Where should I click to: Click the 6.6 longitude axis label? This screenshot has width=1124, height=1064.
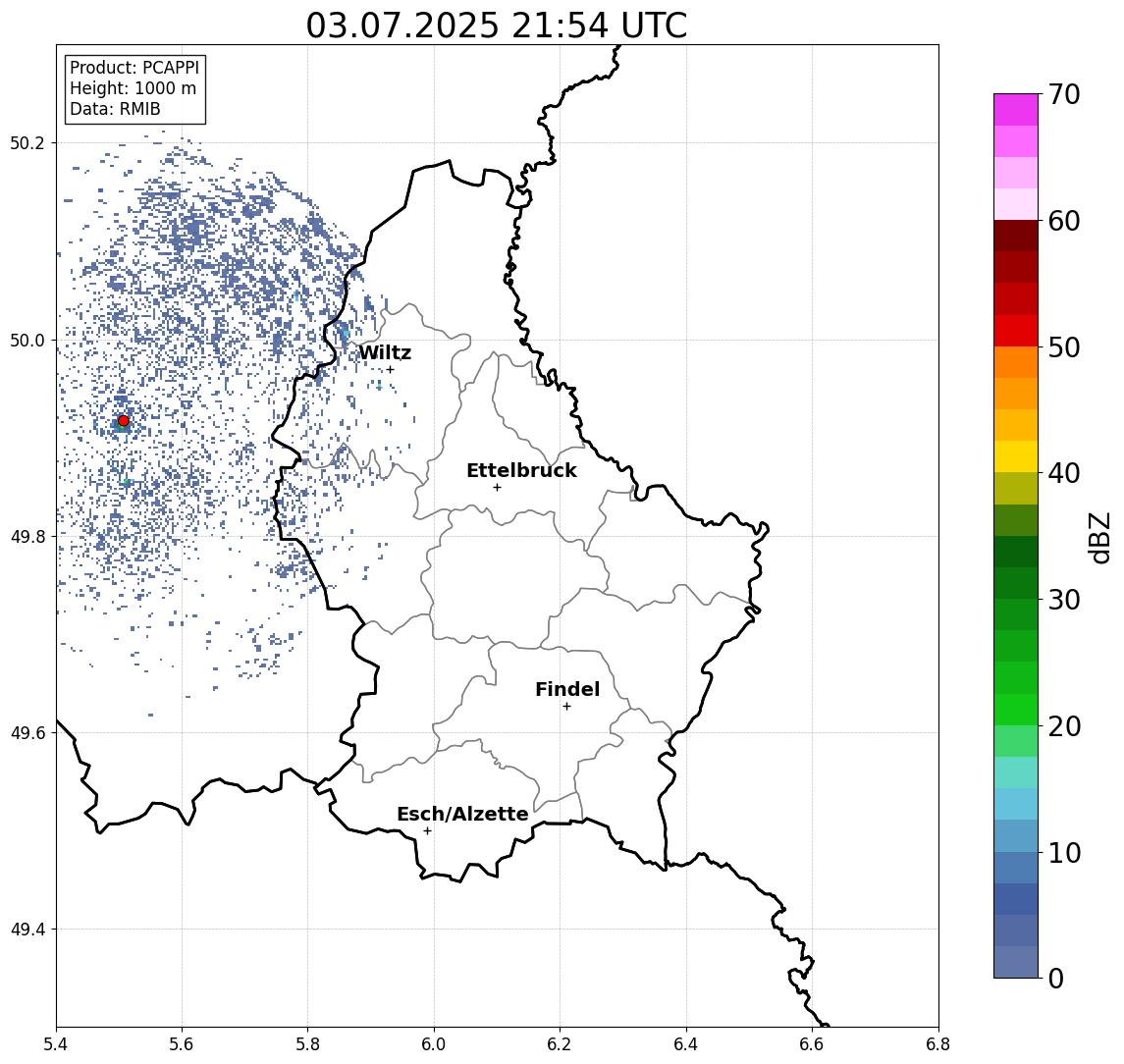tap(812, 1044)
